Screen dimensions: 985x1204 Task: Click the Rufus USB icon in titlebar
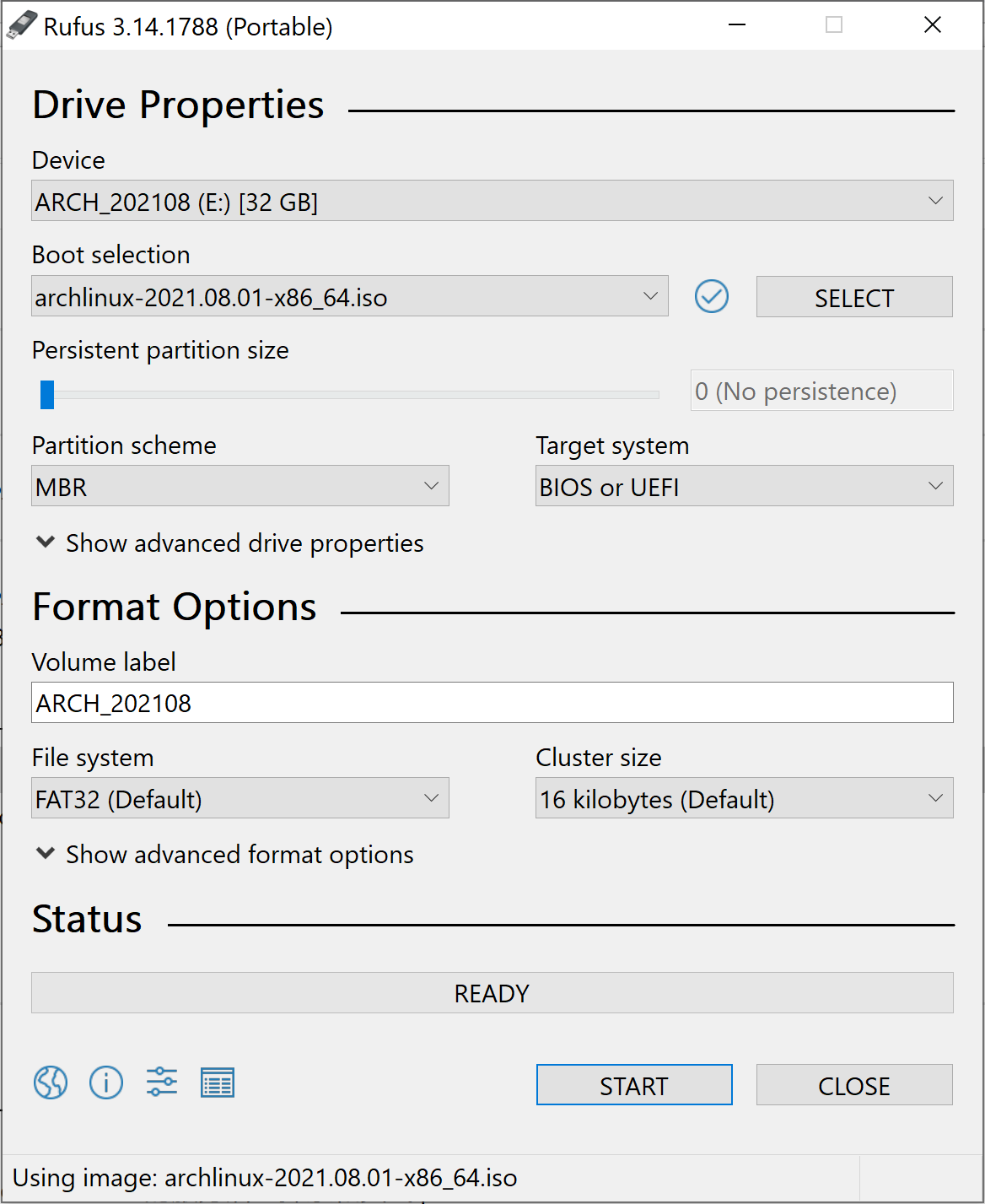23,24
